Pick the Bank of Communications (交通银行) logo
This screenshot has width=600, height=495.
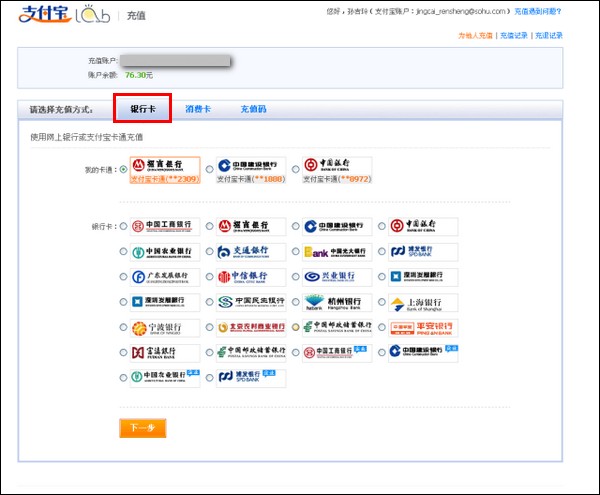[x=251, y=252]
